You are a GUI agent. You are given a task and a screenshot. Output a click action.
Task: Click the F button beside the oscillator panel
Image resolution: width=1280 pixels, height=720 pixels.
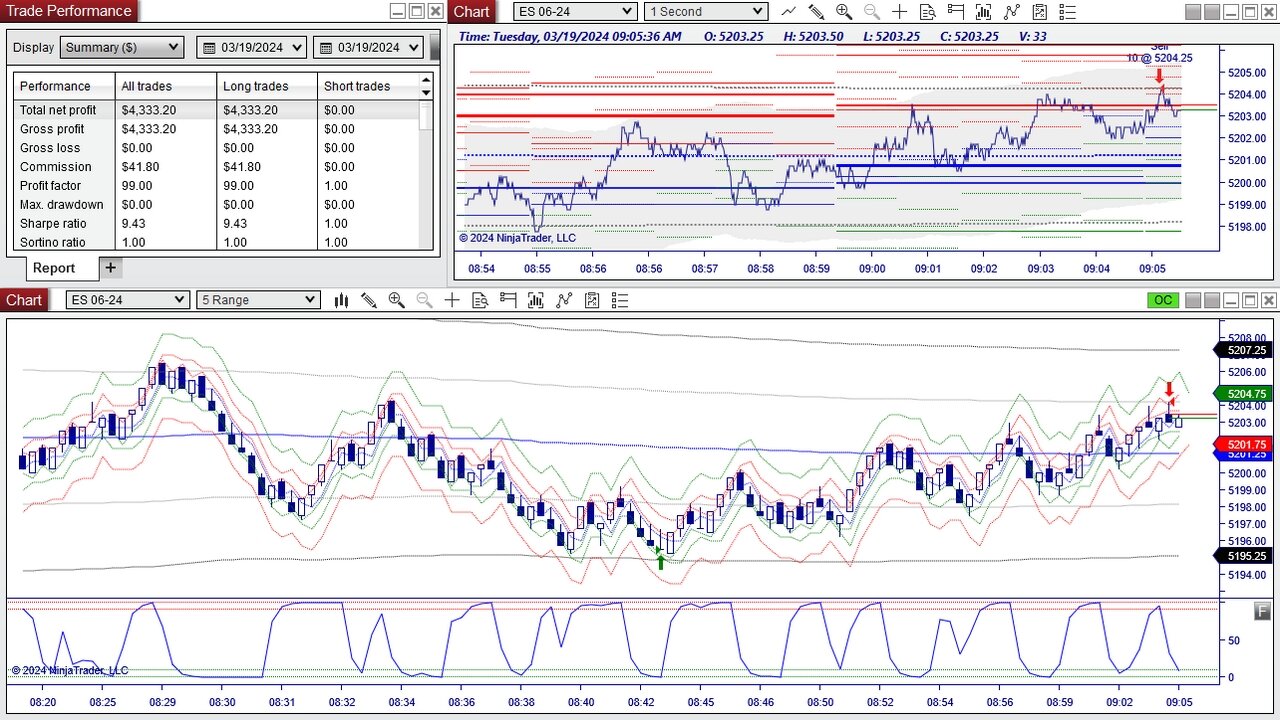click(1262, 611)
